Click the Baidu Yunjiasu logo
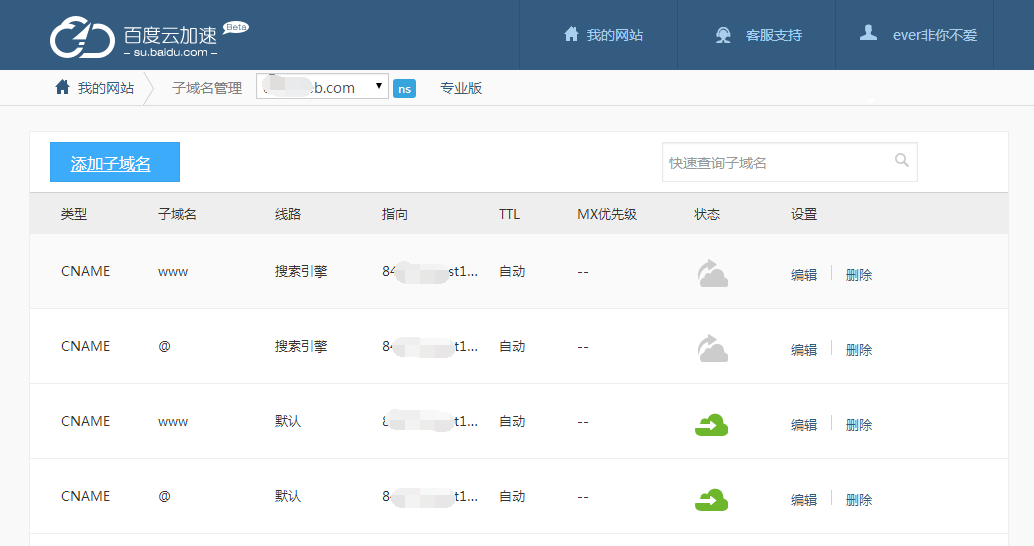Viewport: 1034px width, 546px height. pyautogui.click(x=148, y=36)
